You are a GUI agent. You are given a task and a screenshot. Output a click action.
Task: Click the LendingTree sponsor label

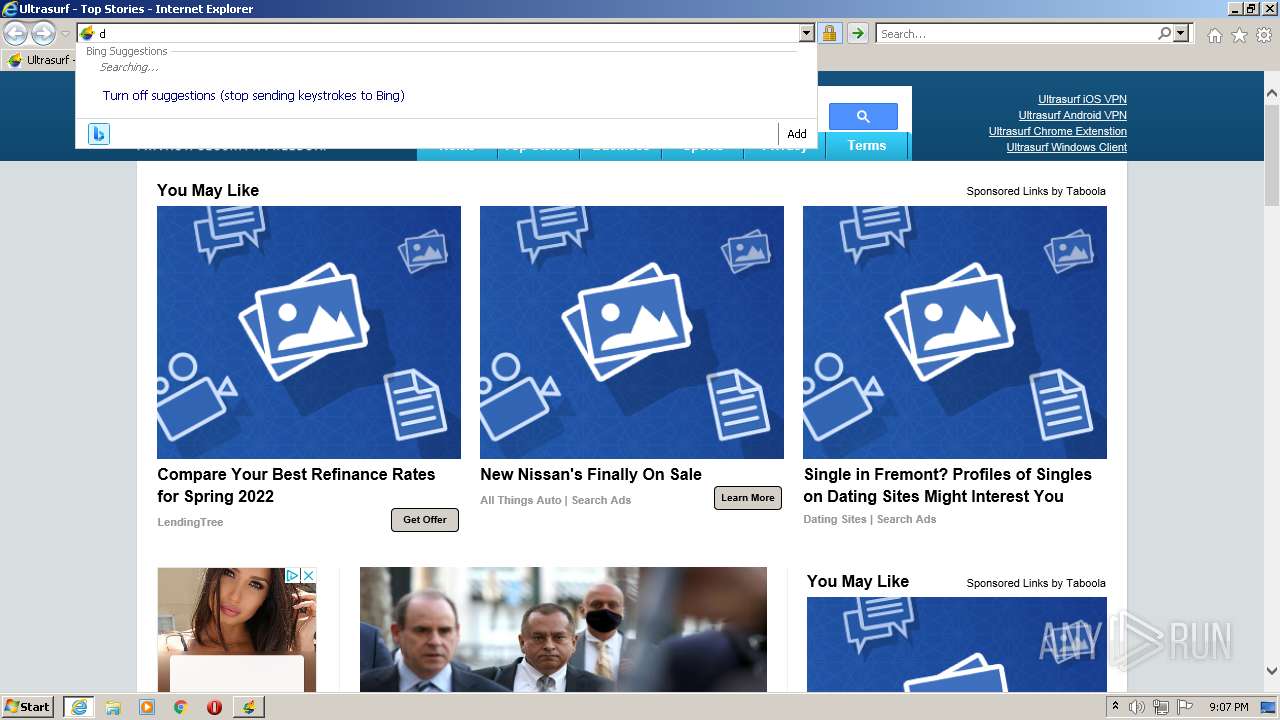tap(190, 522)
